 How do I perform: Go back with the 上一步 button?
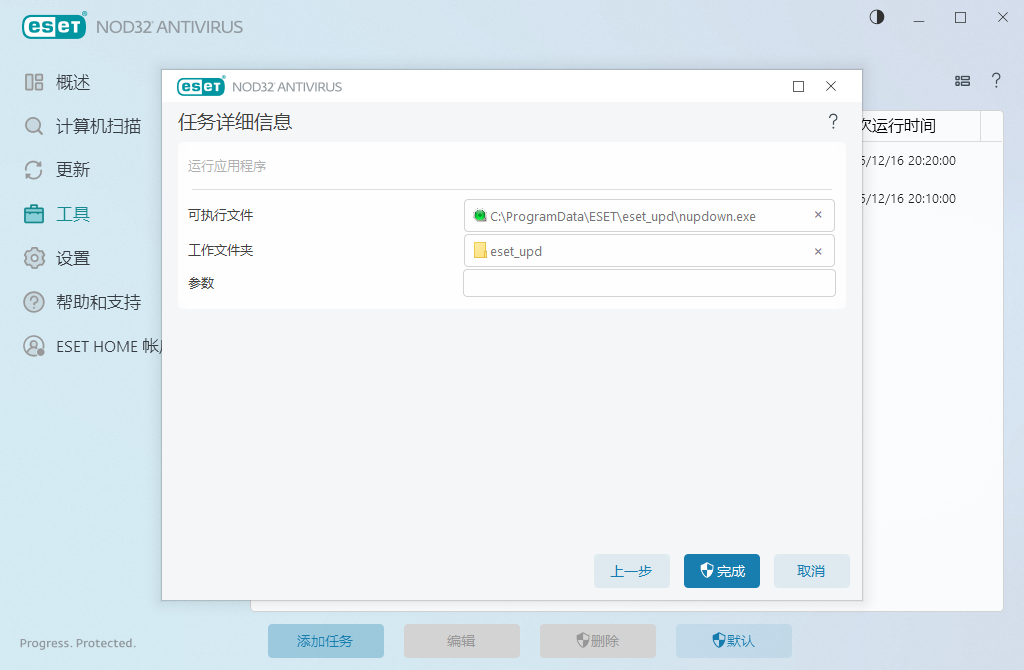[631, 571]
